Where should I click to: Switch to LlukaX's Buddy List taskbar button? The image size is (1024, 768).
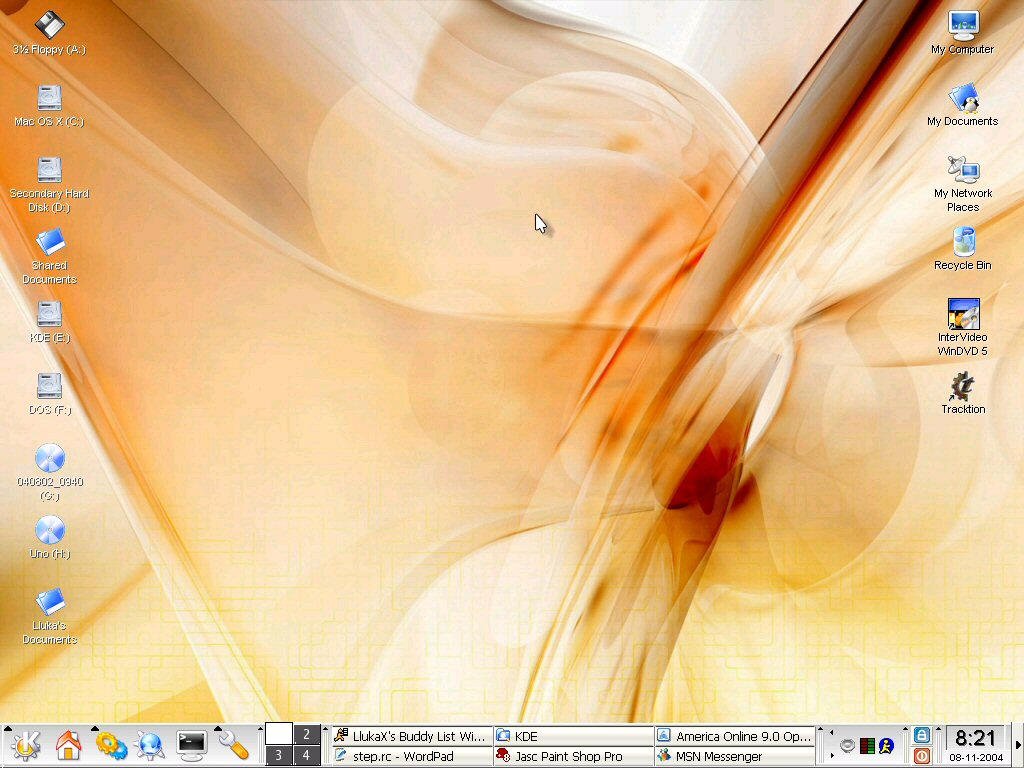411,736
